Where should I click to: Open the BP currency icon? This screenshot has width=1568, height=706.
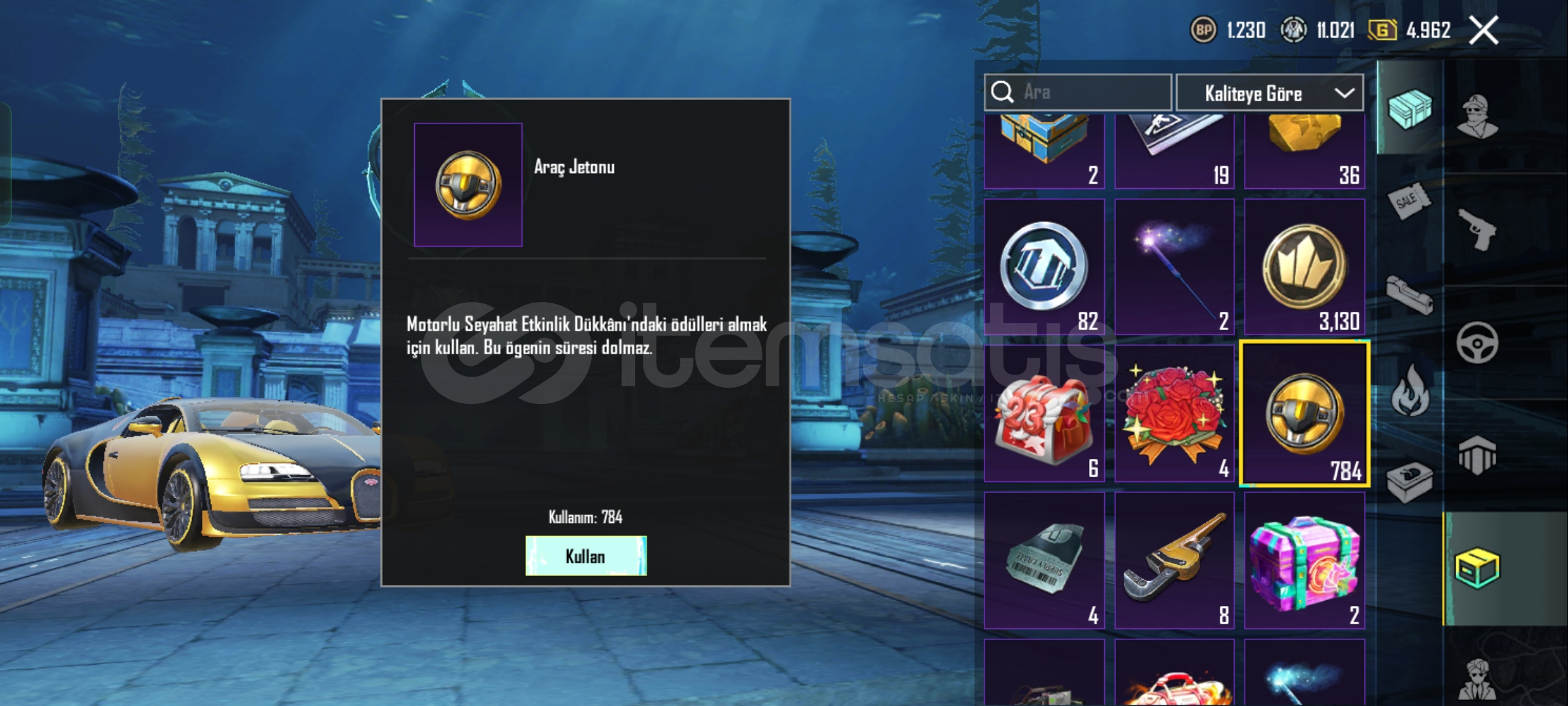coord(1203,30)
